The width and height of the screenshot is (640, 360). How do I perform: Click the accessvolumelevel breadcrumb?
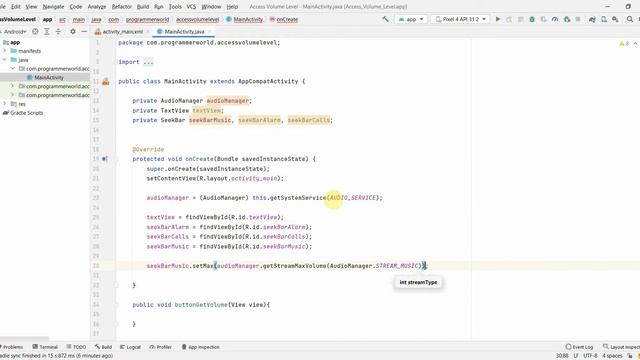click(x=198, y=19)
